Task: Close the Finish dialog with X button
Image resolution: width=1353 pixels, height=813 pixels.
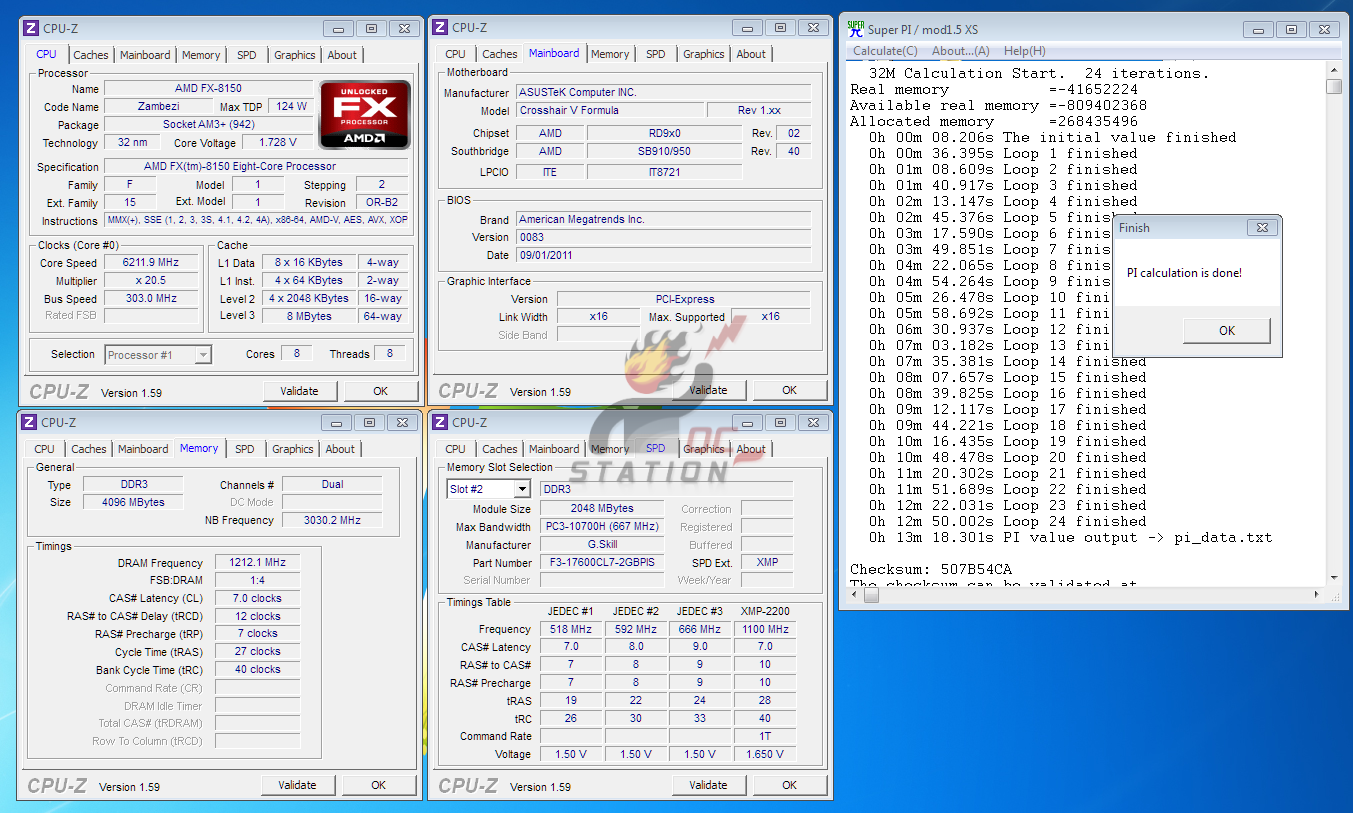Action: 1262,228
